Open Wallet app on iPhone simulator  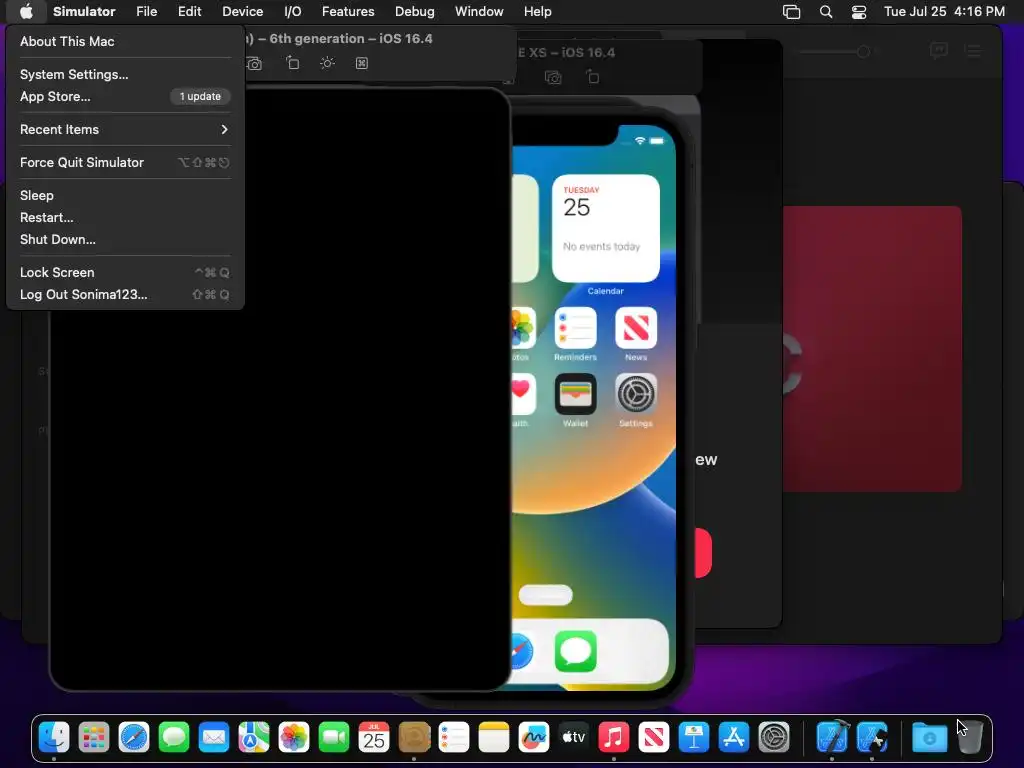[575, 394]
